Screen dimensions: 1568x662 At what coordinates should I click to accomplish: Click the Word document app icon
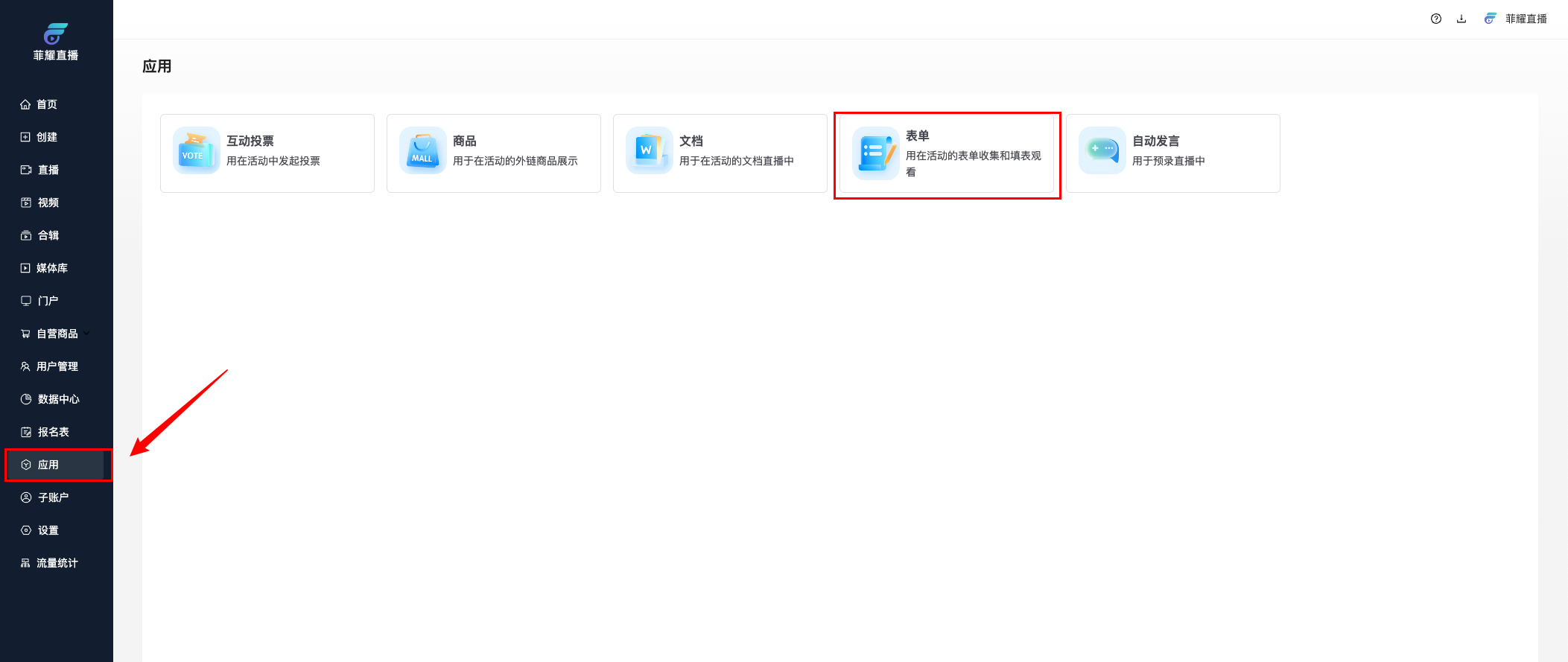tap(649, 150)
